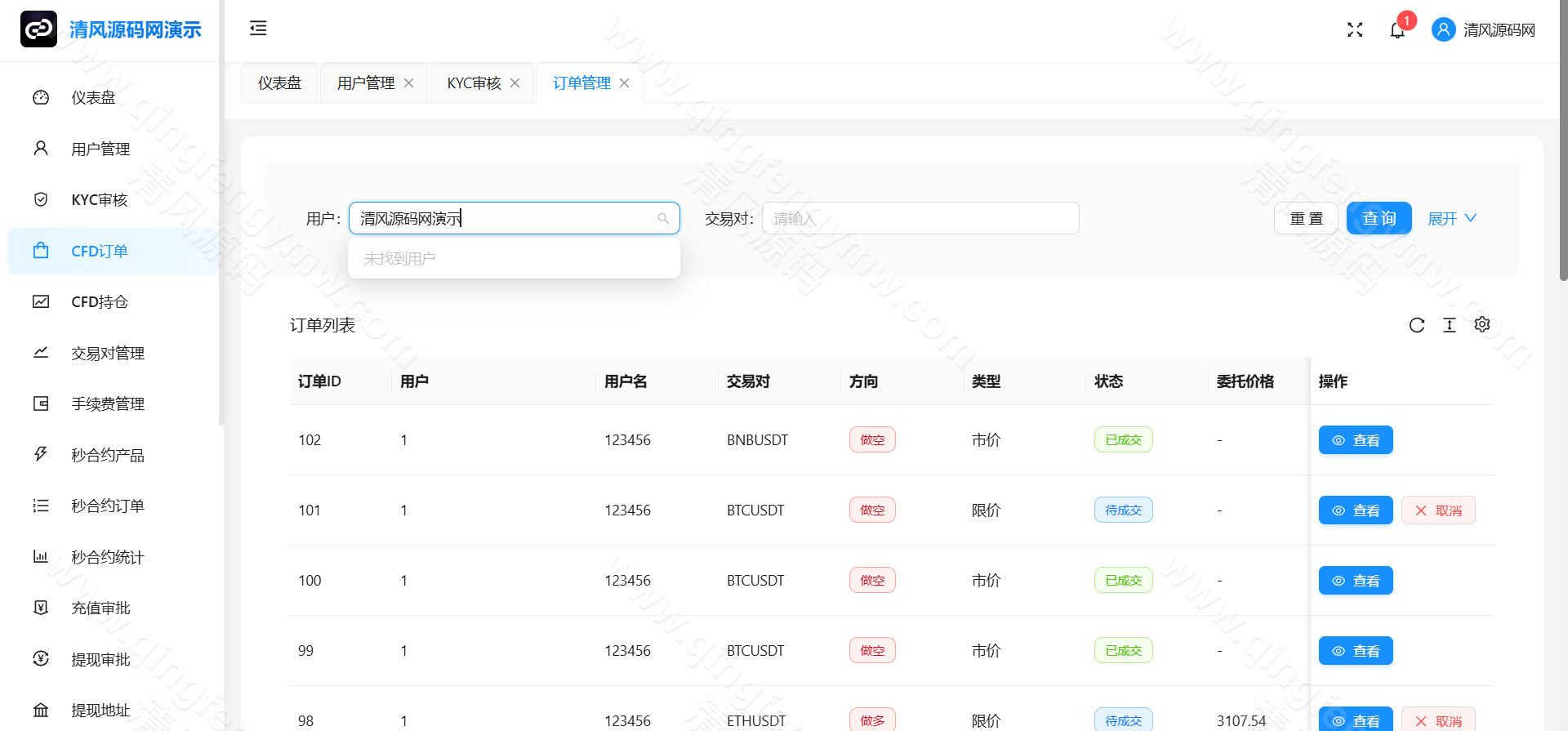View order 102 with 查看

tap(1356, 440)
